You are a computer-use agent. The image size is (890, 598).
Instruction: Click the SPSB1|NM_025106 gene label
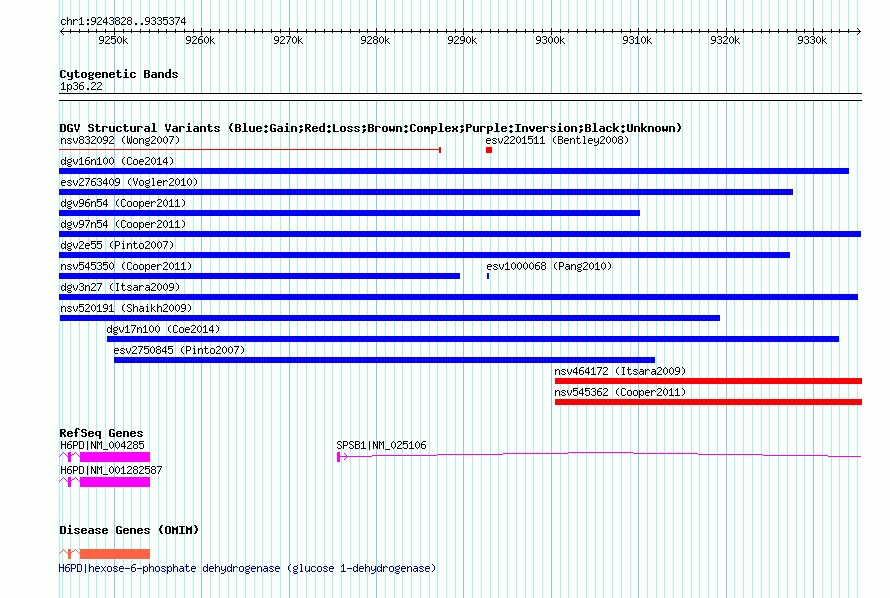pyautogui.click(x=381, y=445)
